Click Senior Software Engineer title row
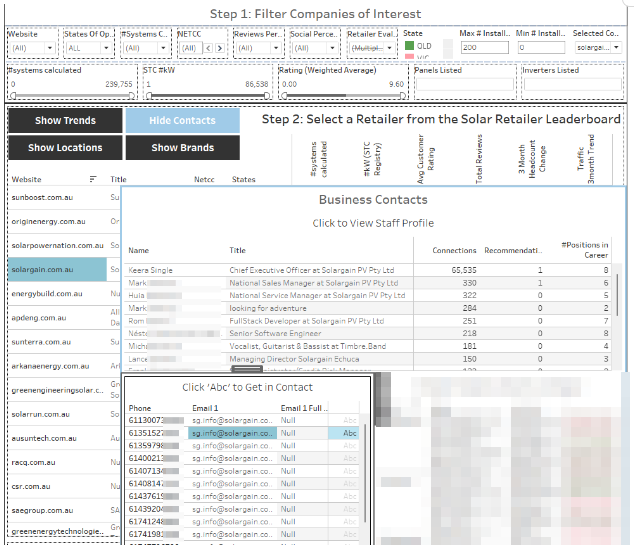The width and height of the screenshot is (634, 548). [275, 333]
